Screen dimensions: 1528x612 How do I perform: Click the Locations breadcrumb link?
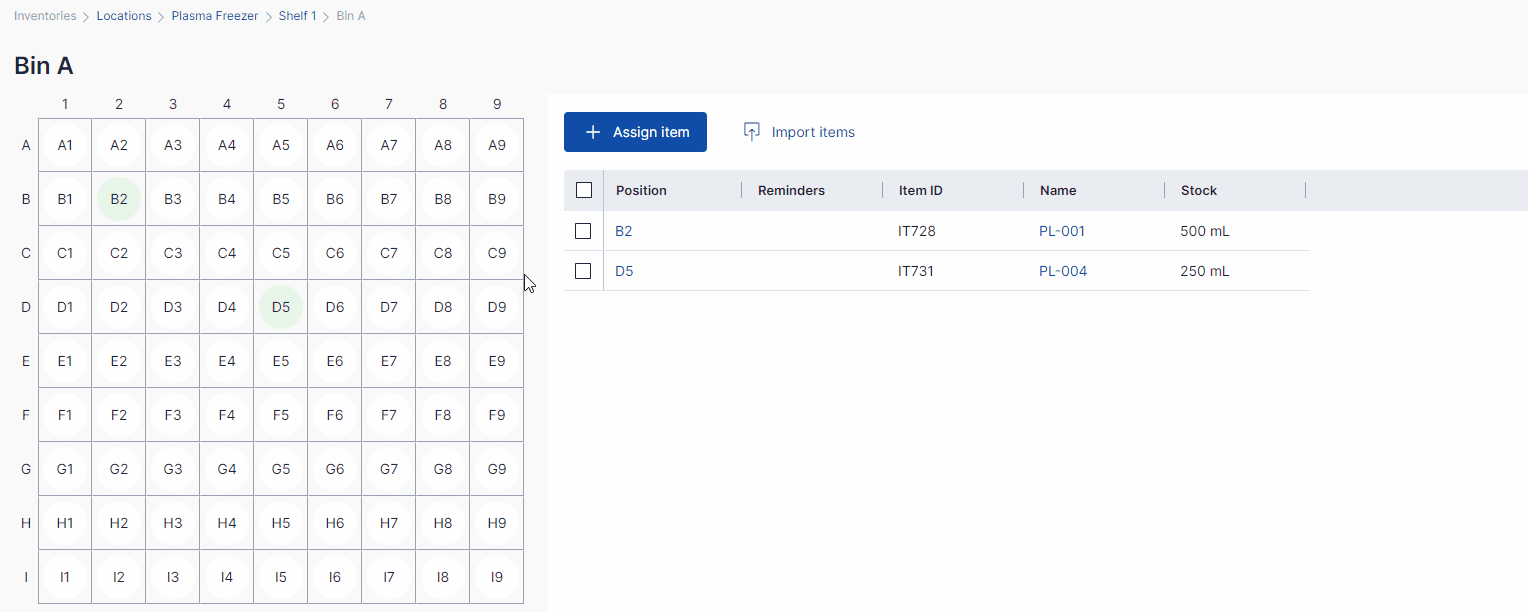[x=124, y=16]
